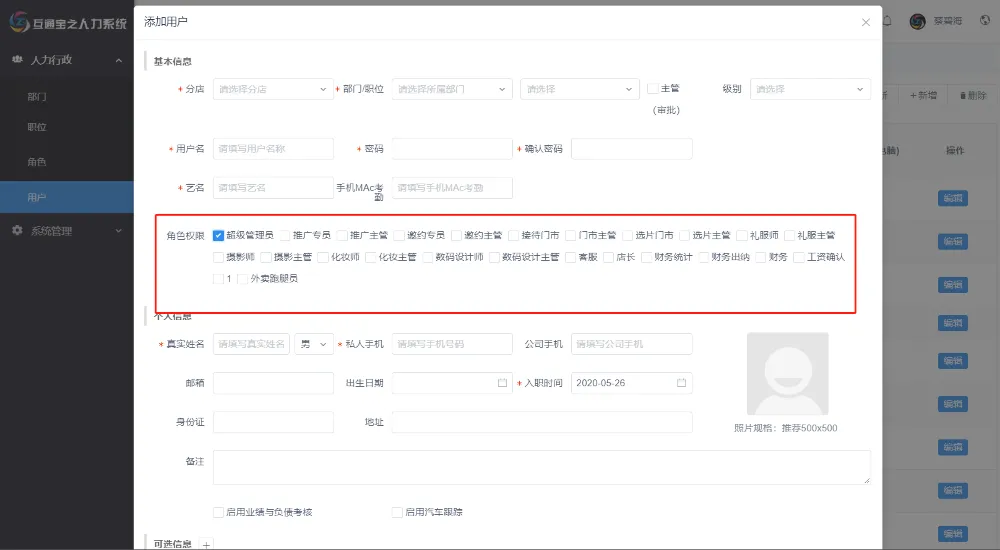This screenshot has width=1000, height=550.
Task: Click the globe icon in top bar
Action: tap(984, 21)
